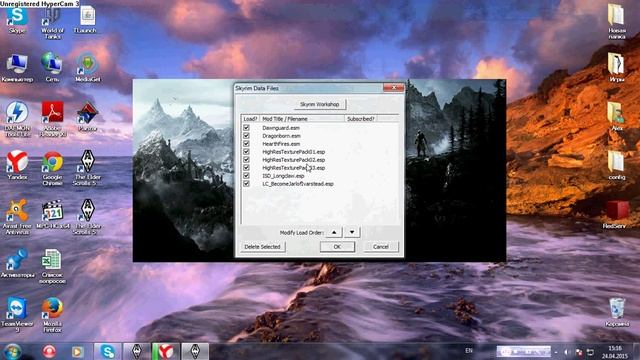Screen dimensions: 640x360
Task: Open the Сеть network icon
Action: (52, 67)
